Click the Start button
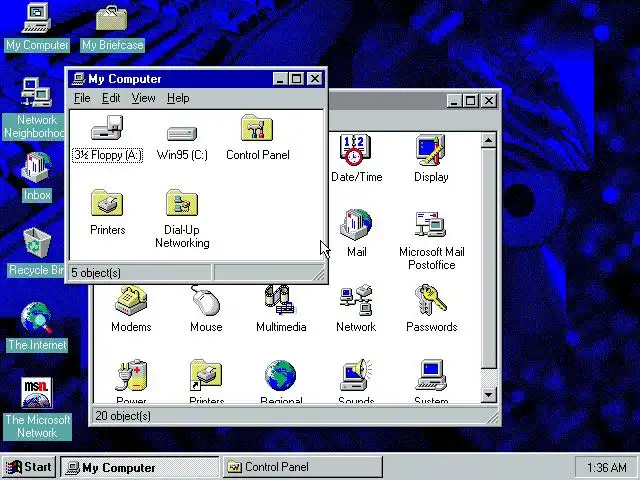 (x=29, y=467)
